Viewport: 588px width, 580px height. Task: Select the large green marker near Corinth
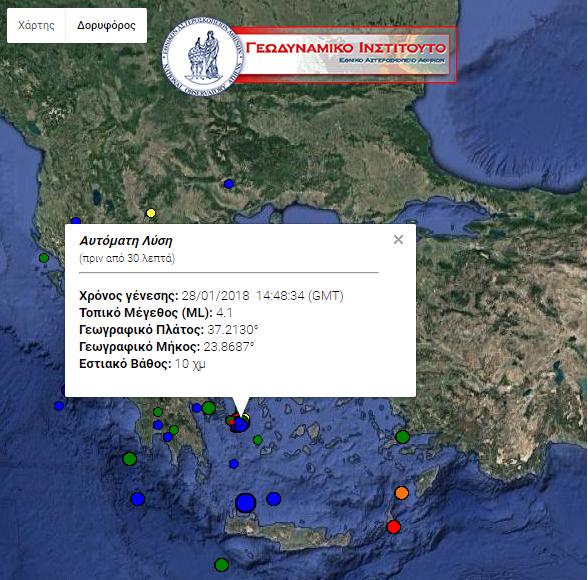pyautogui.click(x=209, y=408)
